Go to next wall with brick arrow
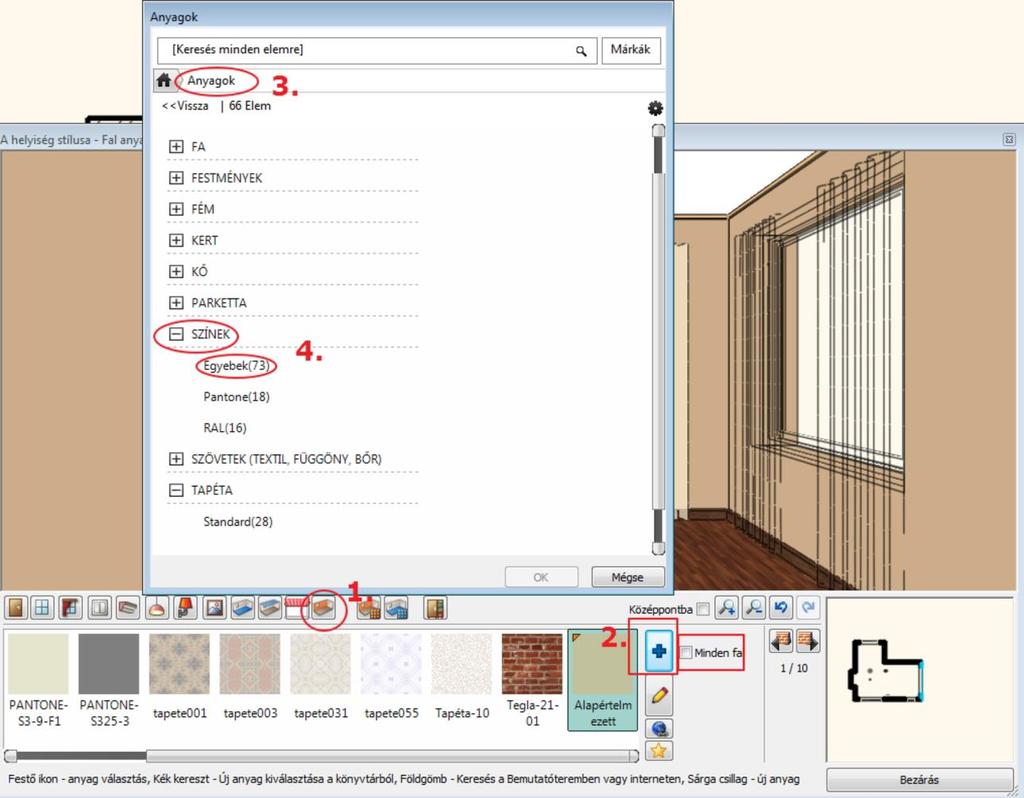Image resolution: width=1024 pixels, height=798 pixels. [x=808, y=641]
